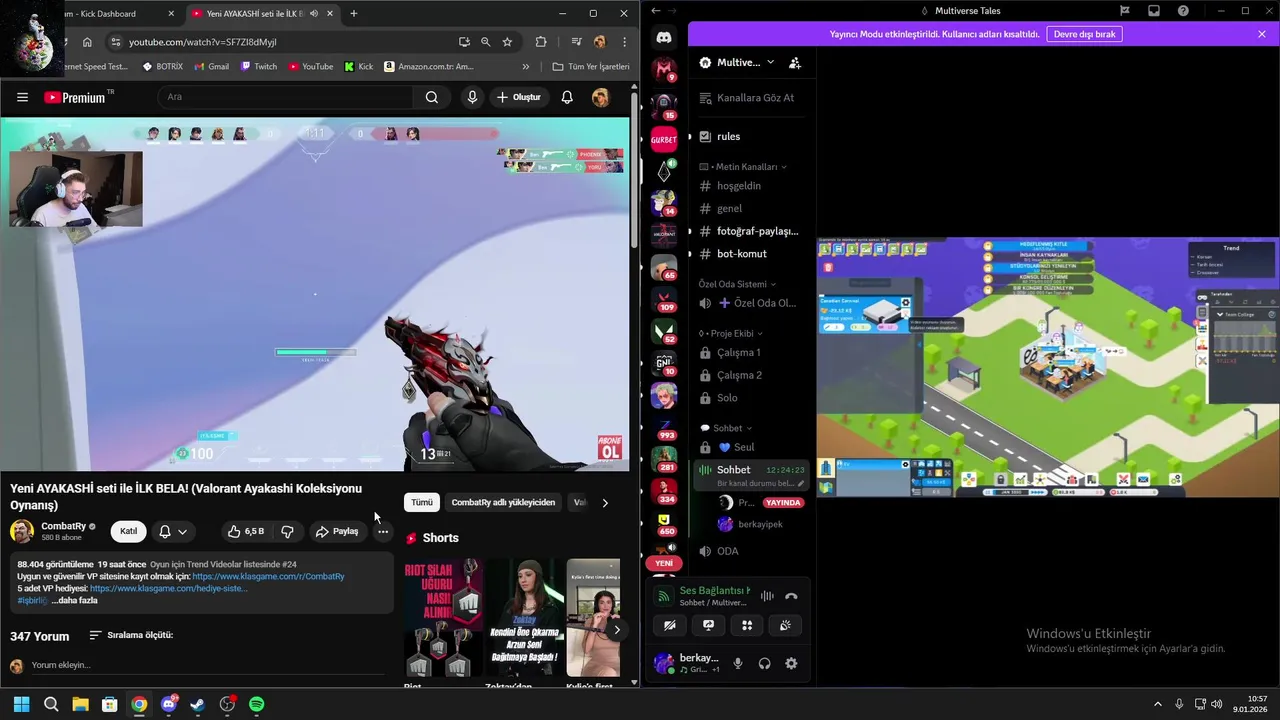Image resolution: width=1280 pixels, height=720 pixels.
Task: Open File Explorer from taskbar
Action: tap(80, 704)
